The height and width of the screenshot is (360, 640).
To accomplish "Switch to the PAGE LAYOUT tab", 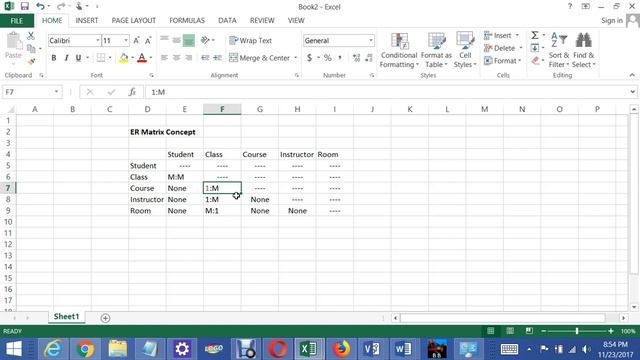I will (133, 20).
